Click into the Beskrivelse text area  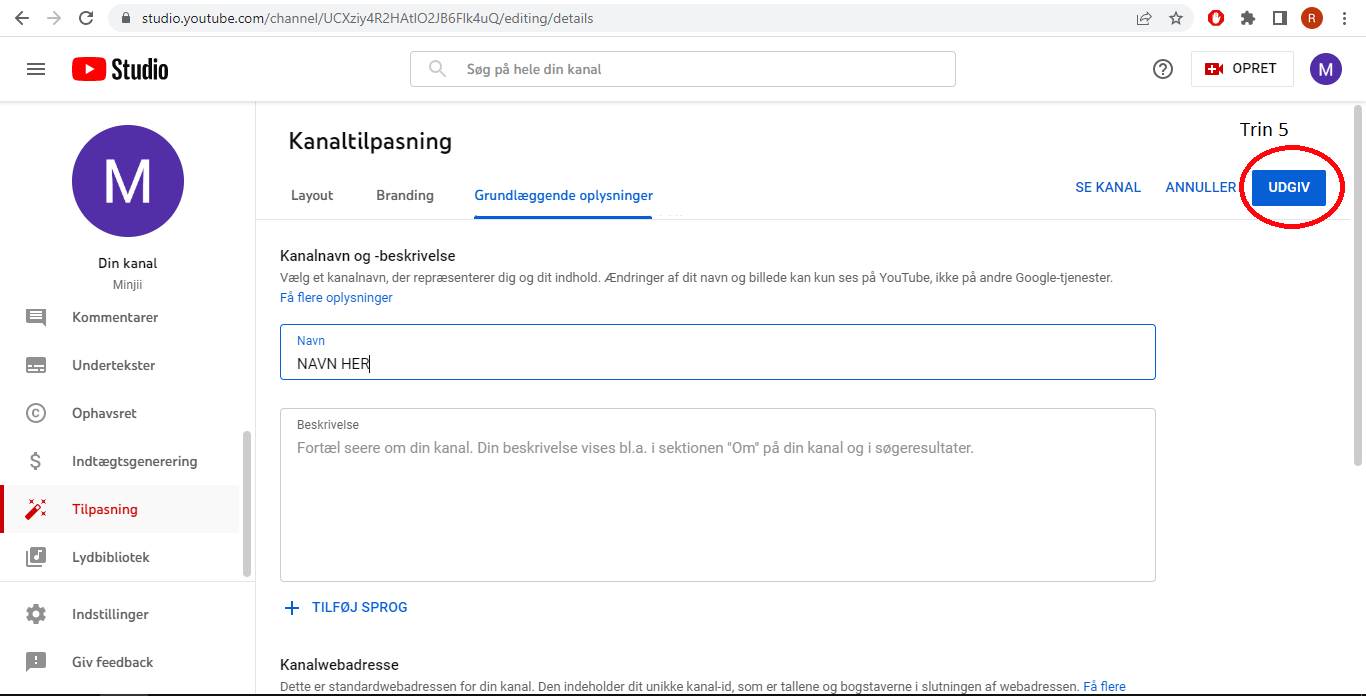point(717,500)
